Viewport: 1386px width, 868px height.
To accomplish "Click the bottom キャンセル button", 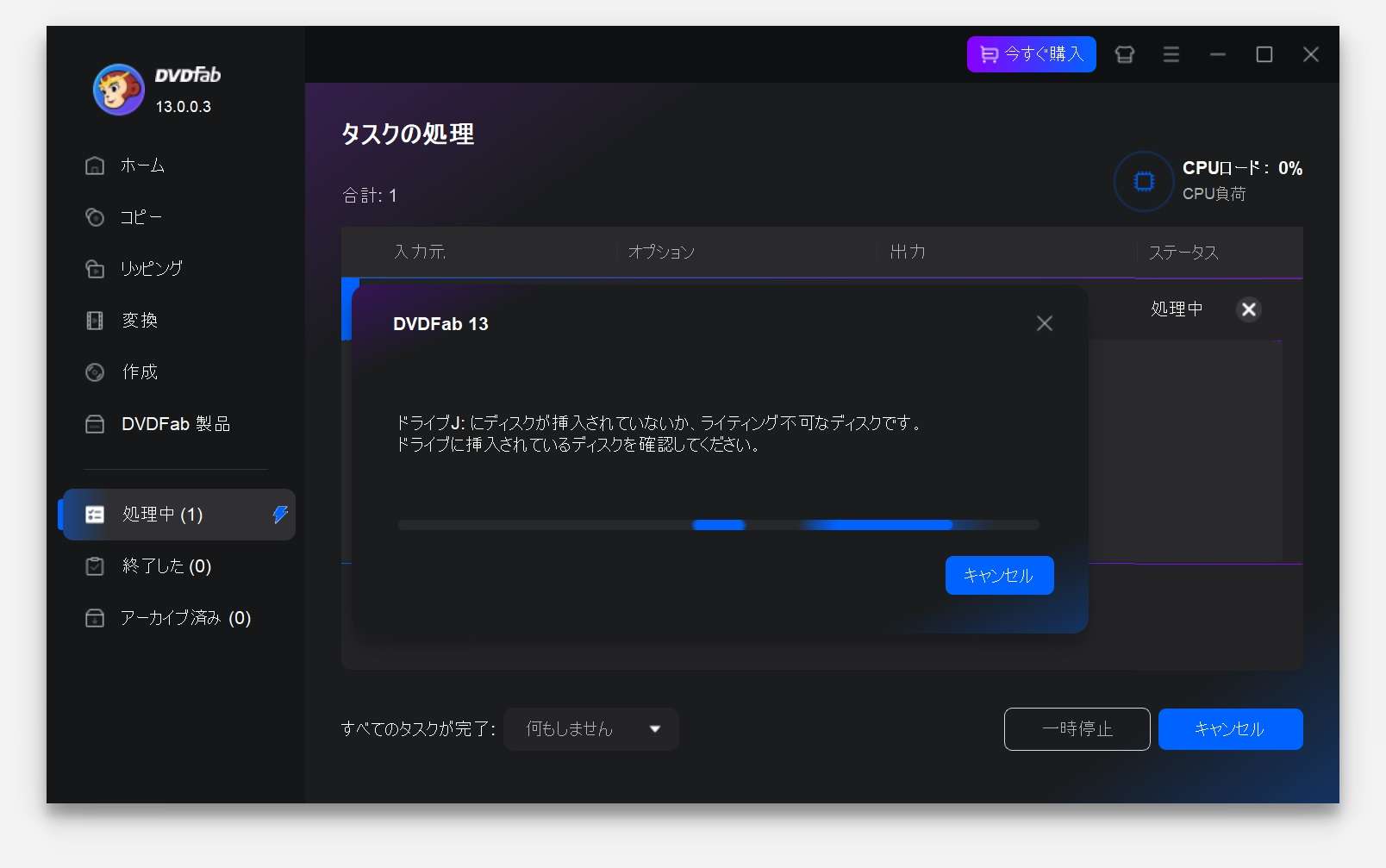I will pyautogui.click(x=1231, y=729).
